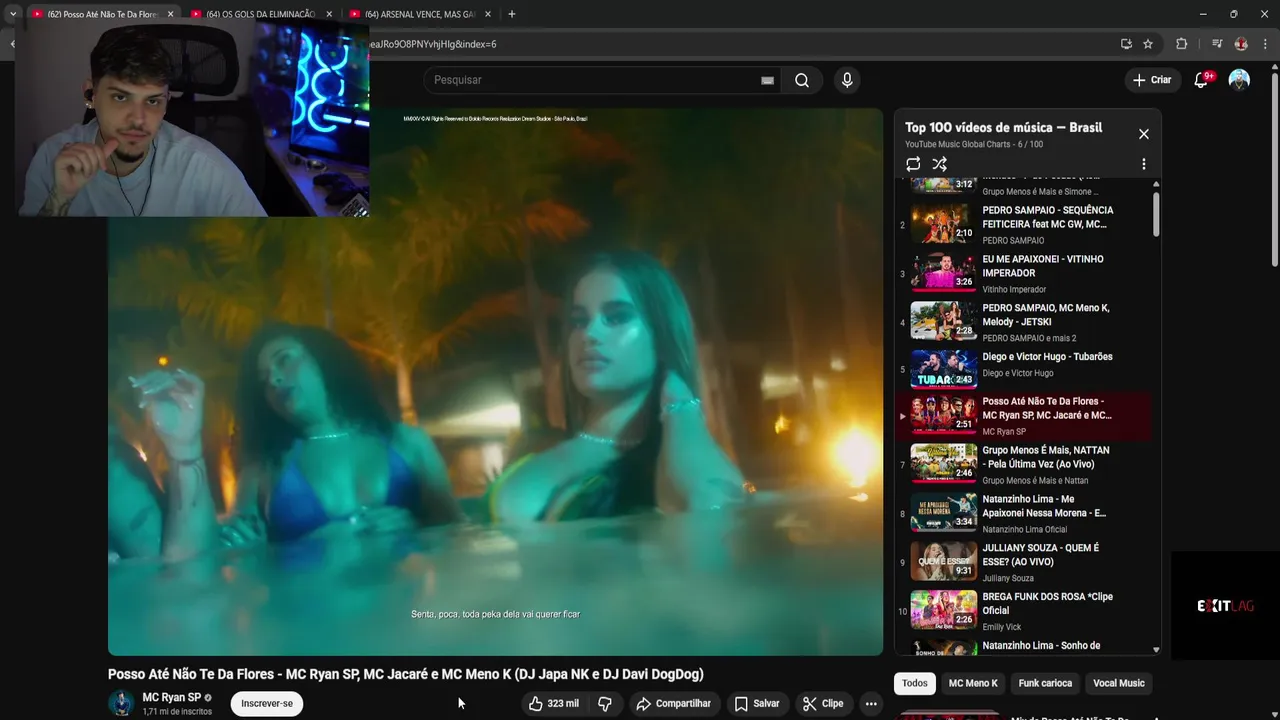Click the playlist panel scrollbar thumb
The height and width of the screenshot is (720, 1280).
pos(1157,213)
